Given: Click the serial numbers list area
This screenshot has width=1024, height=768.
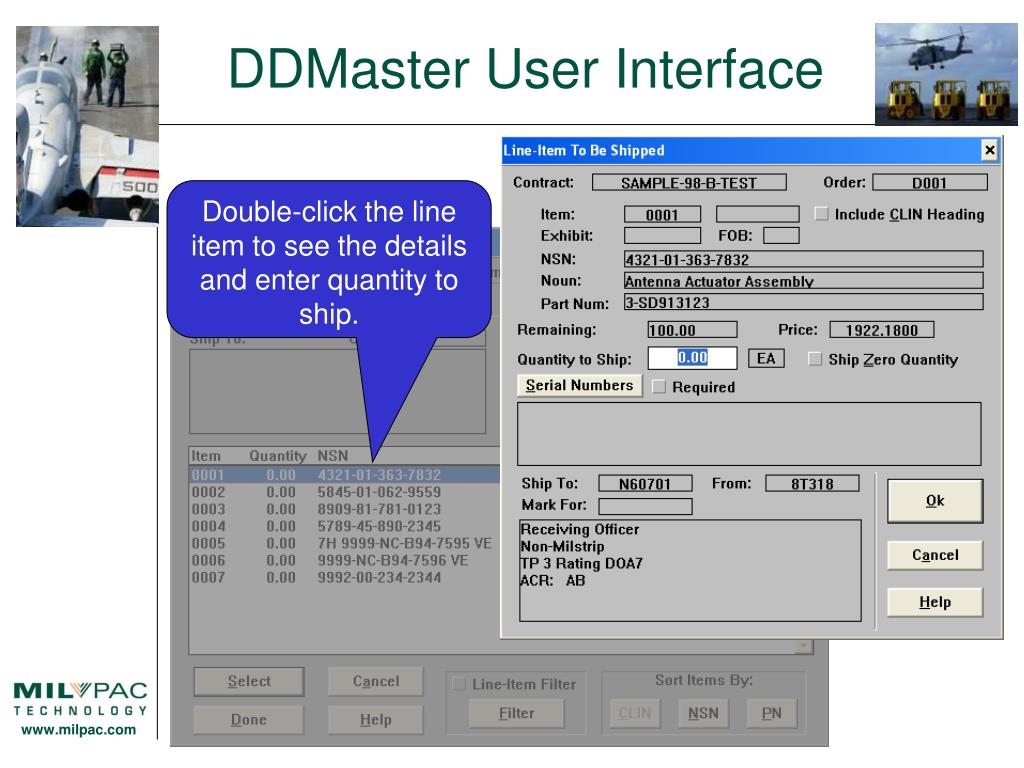Looking at the screenshot, I should 749,434.
